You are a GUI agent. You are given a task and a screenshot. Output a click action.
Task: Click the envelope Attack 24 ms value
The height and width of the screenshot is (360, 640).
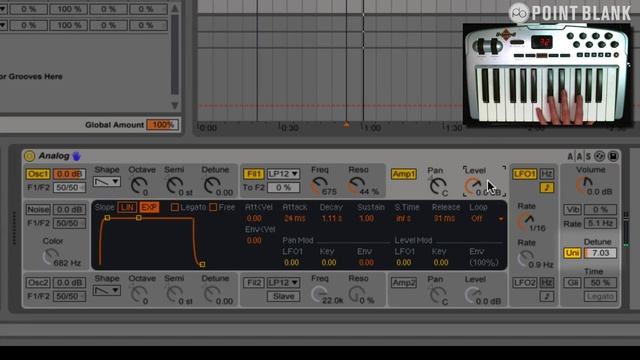point(294,218)
